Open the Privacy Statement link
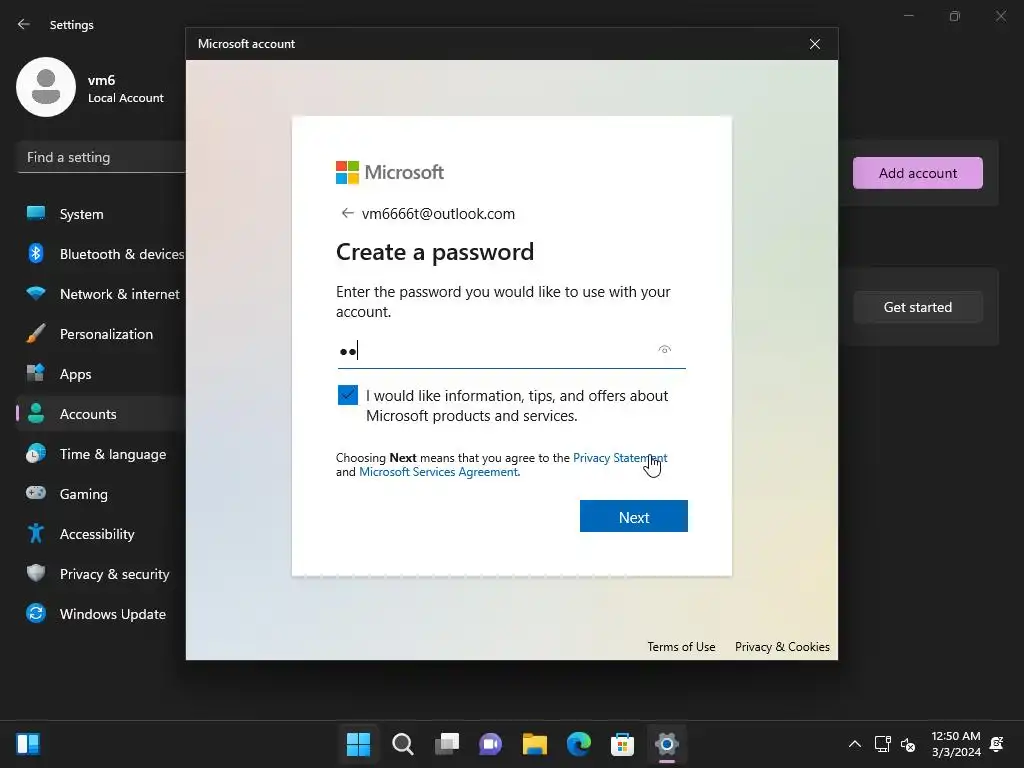The image size is (1024, 768). coord(620,458)
